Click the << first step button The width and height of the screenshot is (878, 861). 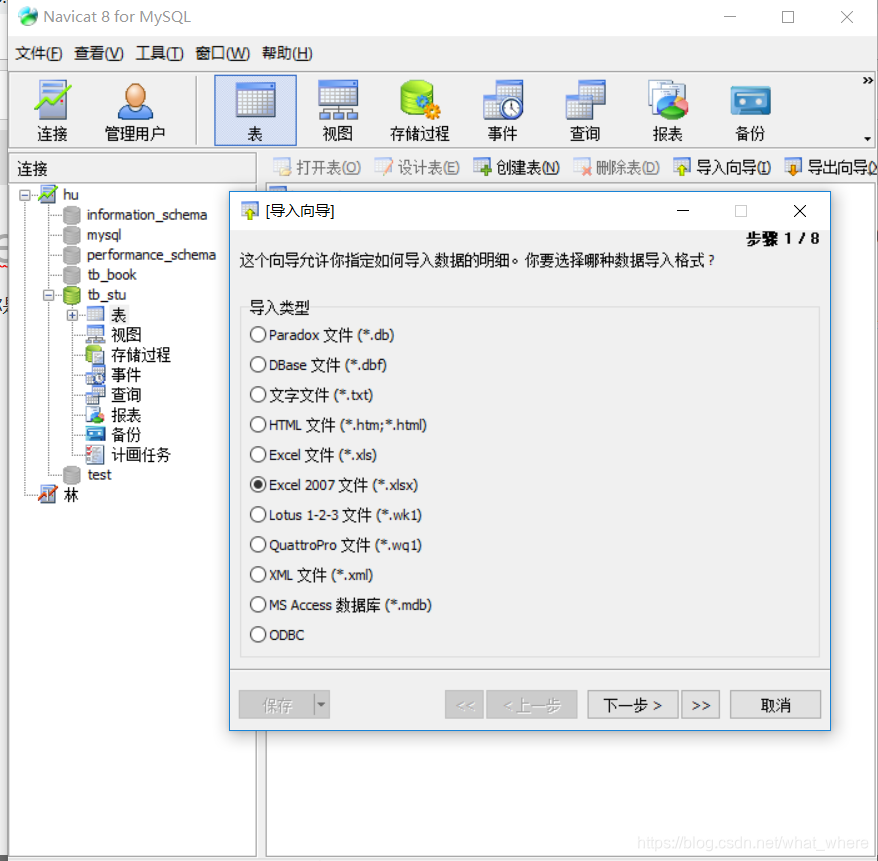click(465, 704)
